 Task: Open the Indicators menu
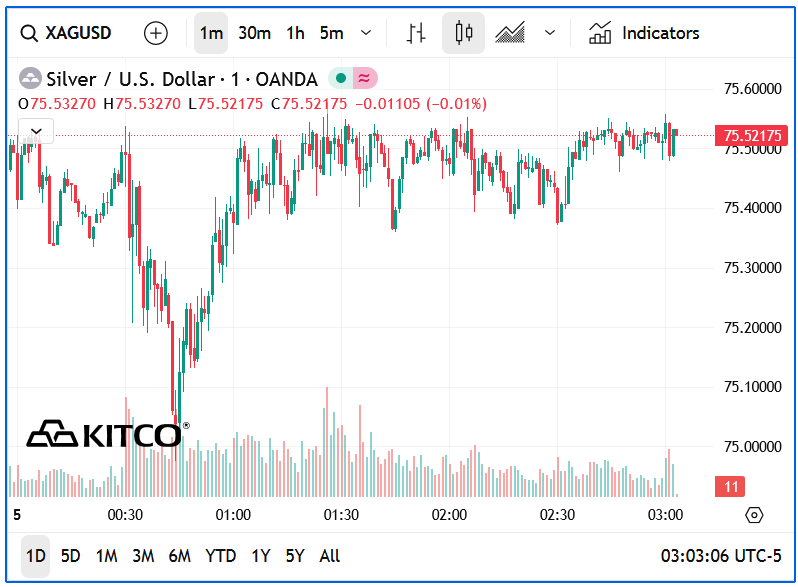[x=644, y=33]
